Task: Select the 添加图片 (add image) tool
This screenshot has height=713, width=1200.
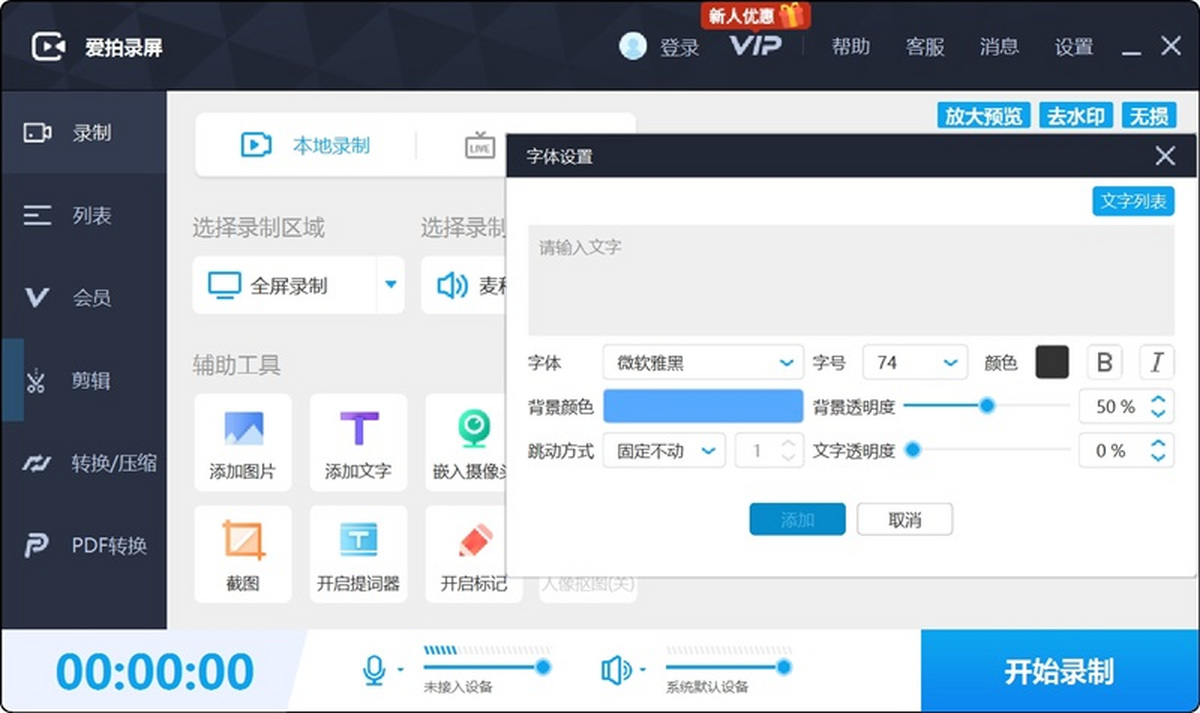Action: [243, 443]
